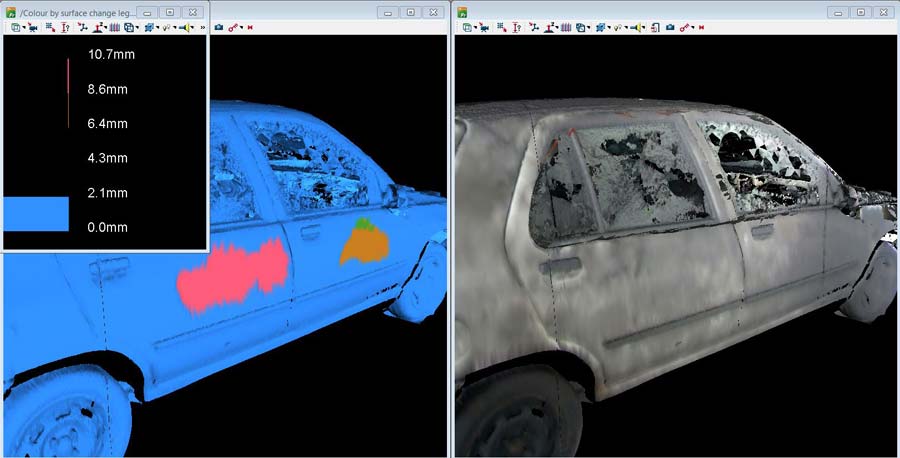Click the red link icon in middle window toolbar
Viewport: 900px width, 458px height.
(232, 28)
